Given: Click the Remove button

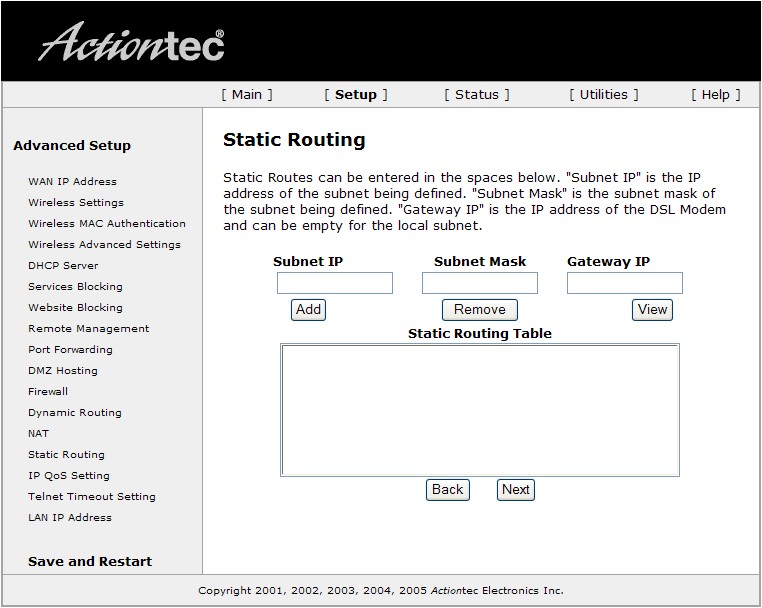Looking at the screenshot, I should [480, 310].
